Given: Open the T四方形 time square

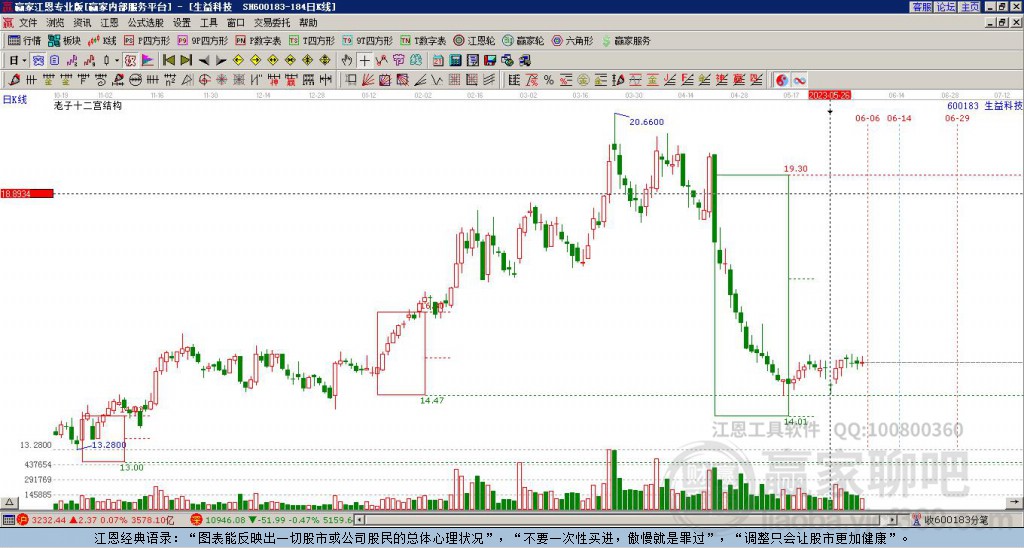Looking at the screenshot, I should pyautogui.click(x=312, y=40).
